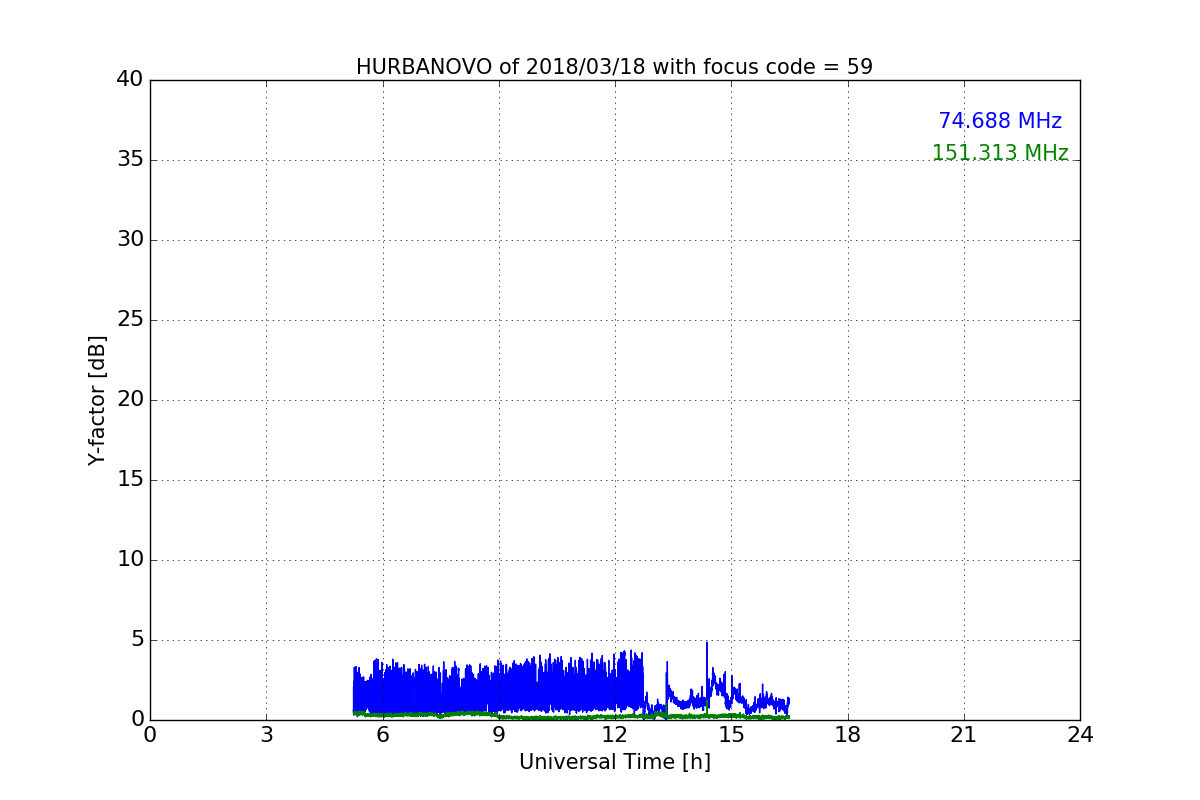This screenshot has height=800, width=1200.
Task: Click y-axis tick label 35
Action: (130, 159)
